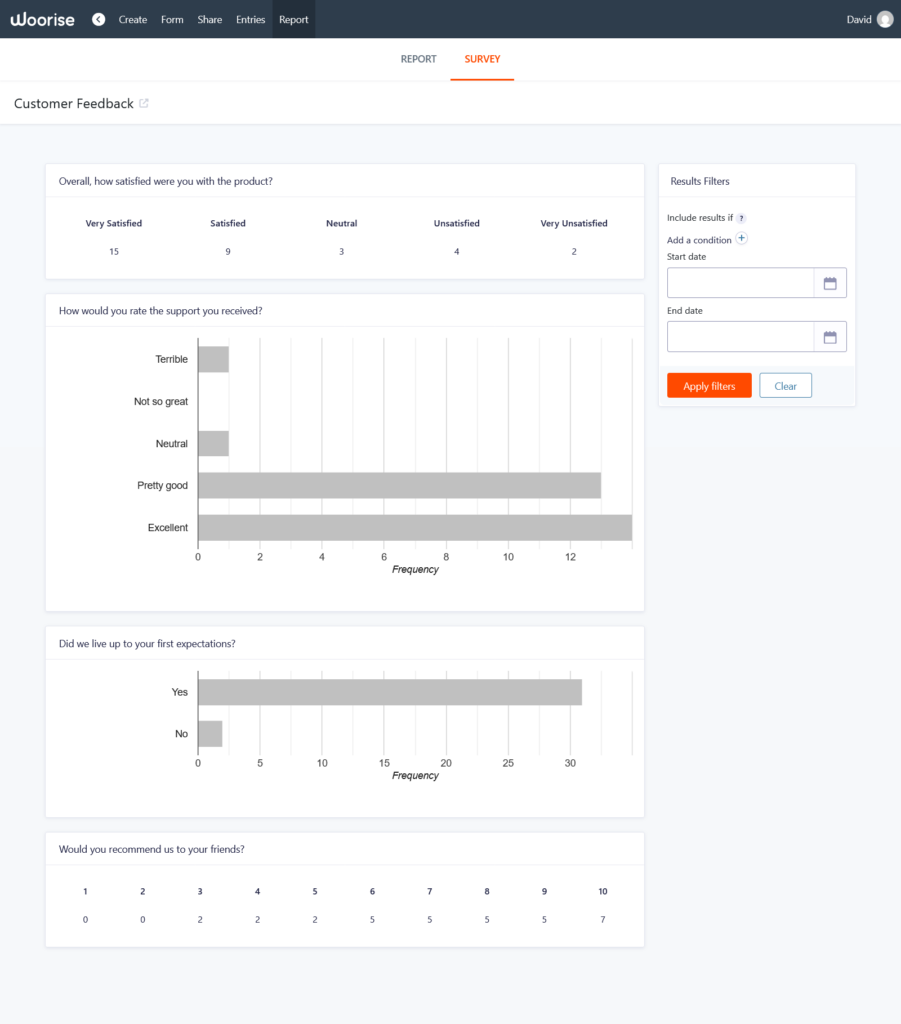Open the survey in a new tab via external link icon
The width and height of the screenshot is (901, 1024).
(x=144, y=102)
